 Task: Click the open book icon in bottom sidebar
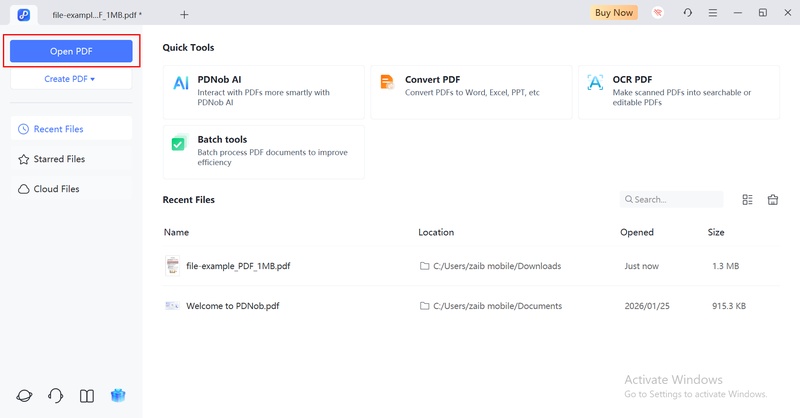(87, 396)
